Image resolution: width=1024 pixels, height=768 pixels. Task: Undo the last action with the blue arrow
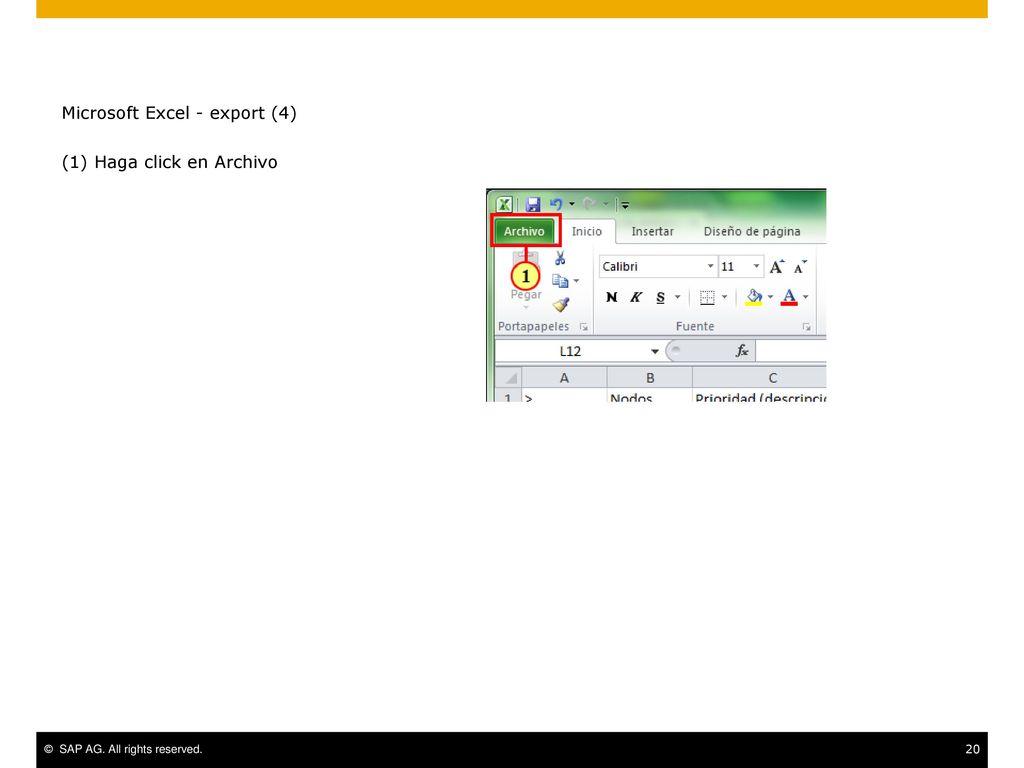coord(556,204)
